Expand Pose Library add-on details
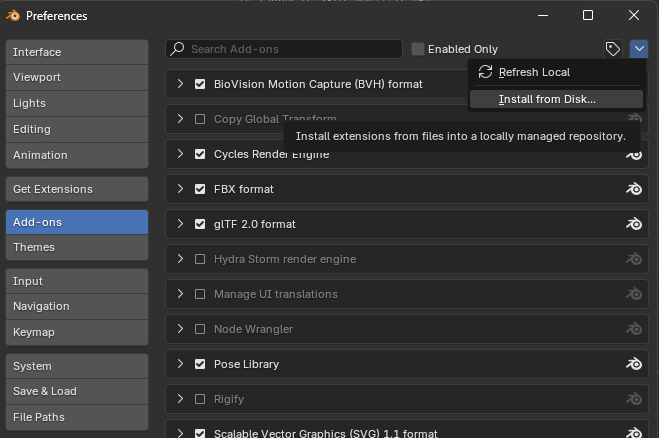 180,364
